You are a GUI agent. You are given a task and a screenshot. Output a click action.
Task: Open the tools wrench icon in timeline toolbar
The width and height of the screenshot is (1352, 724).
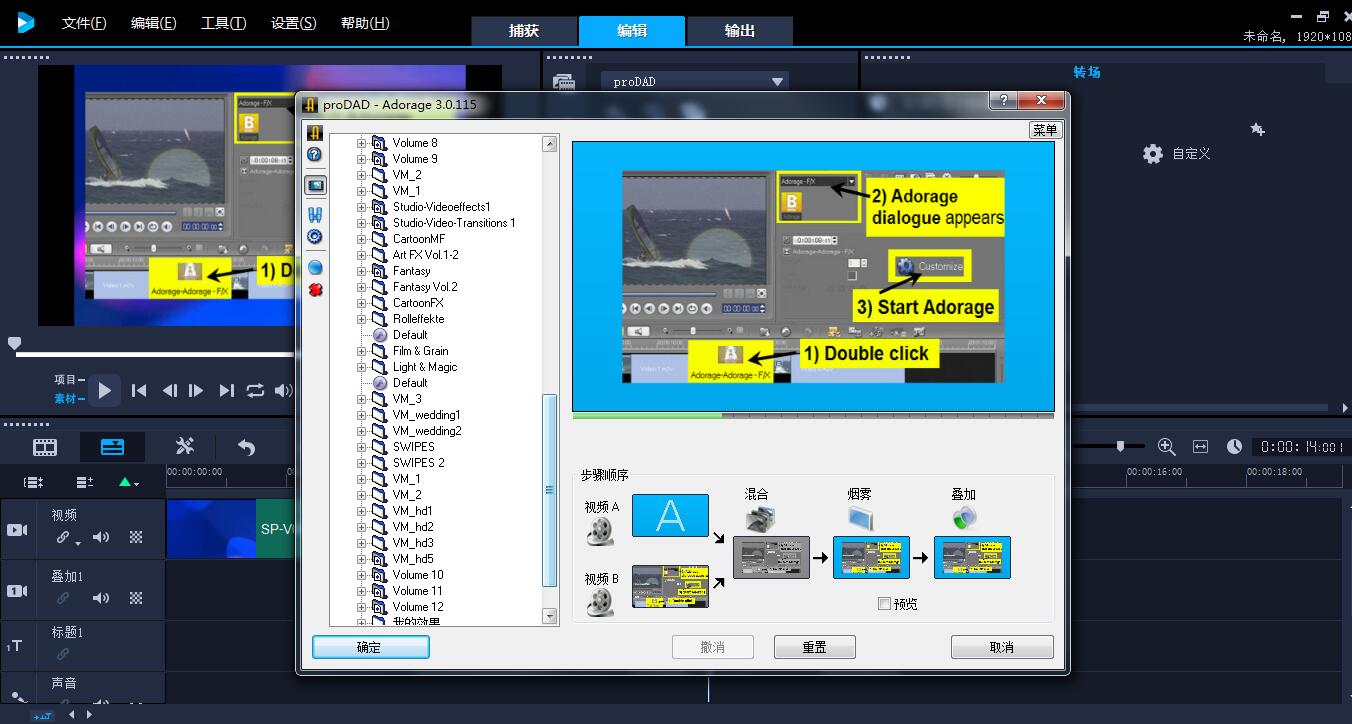pyautogui.click(x=185, y=446)
